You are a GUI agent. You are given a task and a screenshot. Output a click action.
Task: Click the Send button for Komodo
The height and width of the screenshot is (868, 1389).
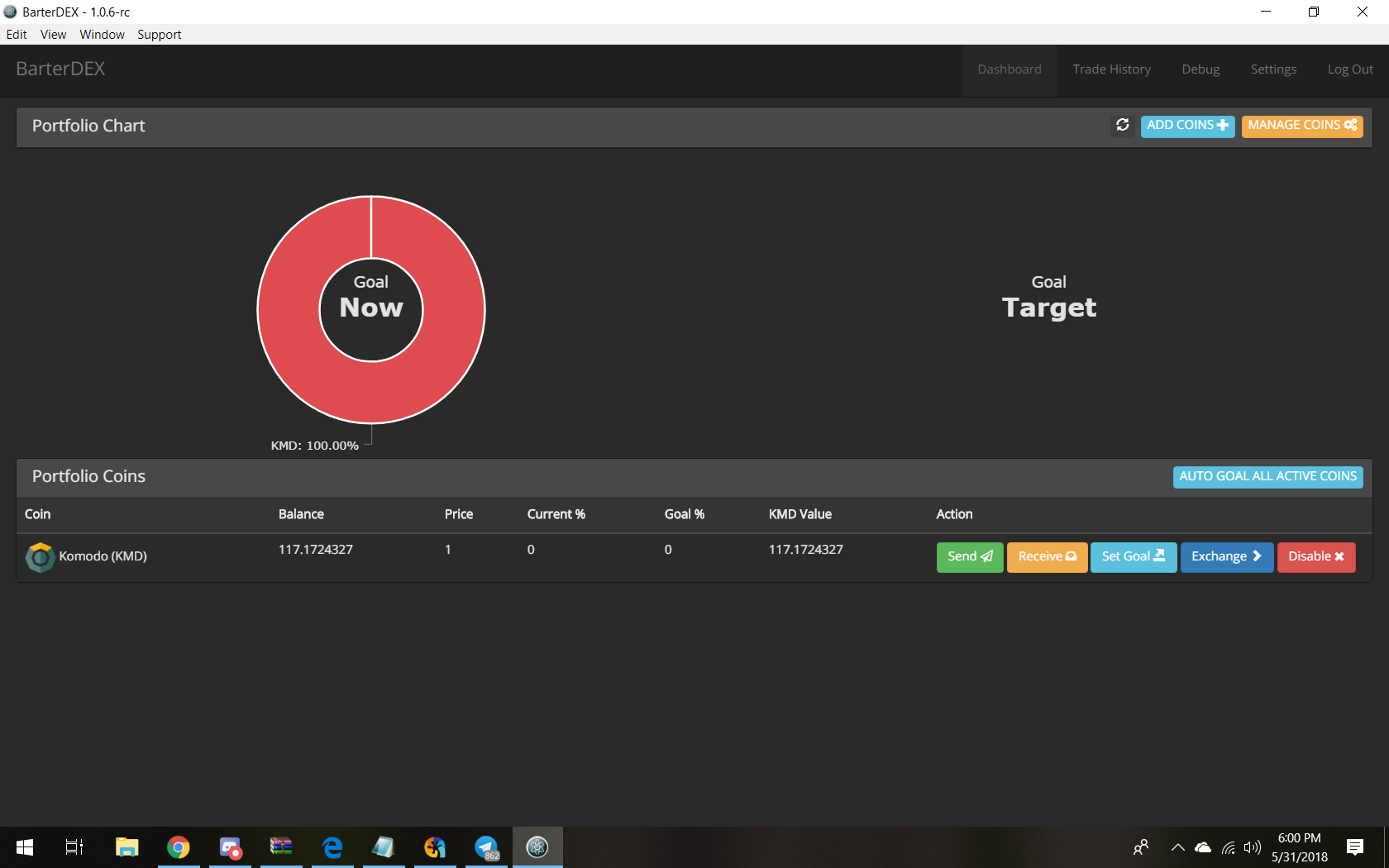(x=970, y=557)
